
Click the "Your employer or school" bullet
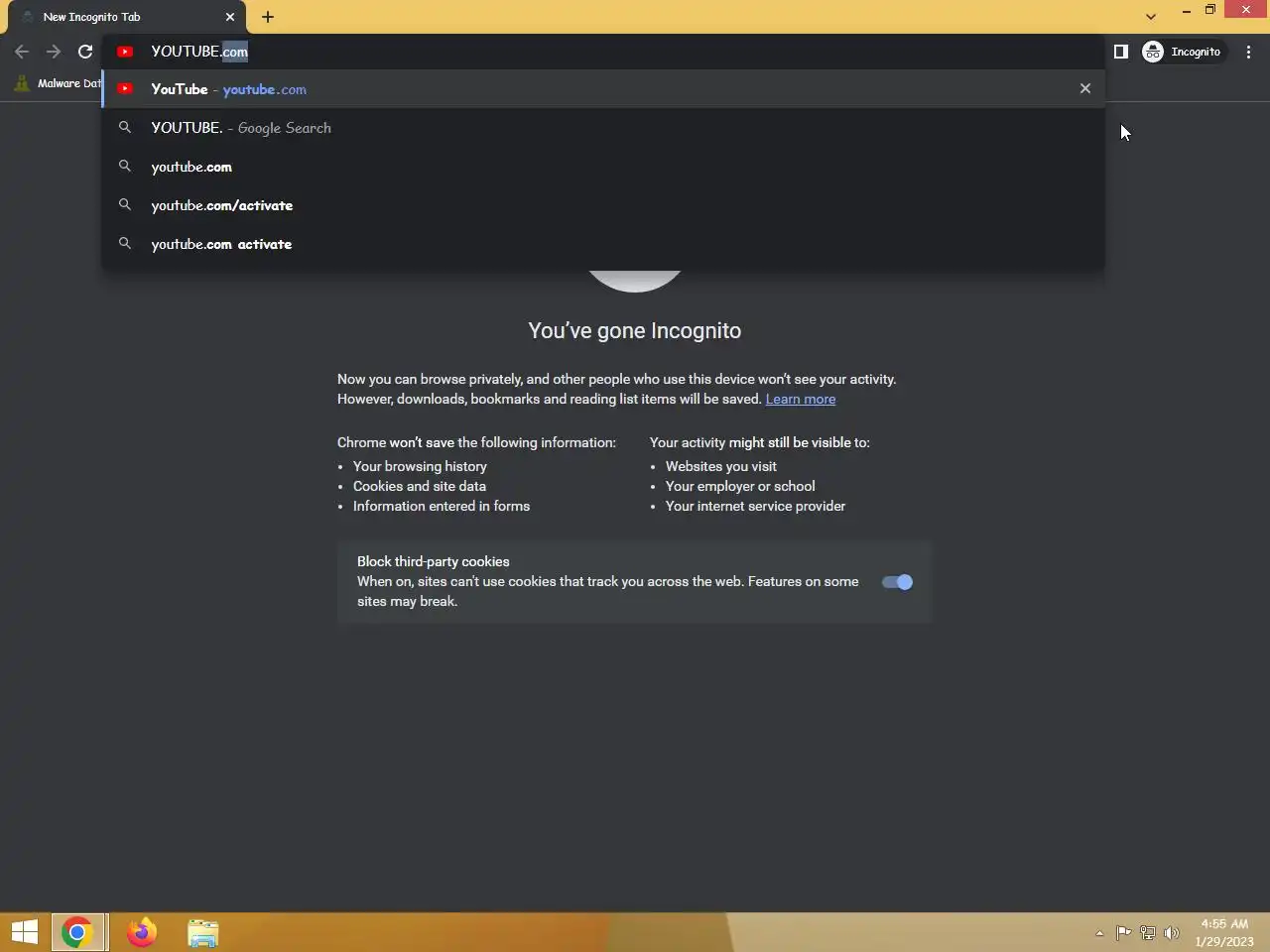(x=740, y=486)
